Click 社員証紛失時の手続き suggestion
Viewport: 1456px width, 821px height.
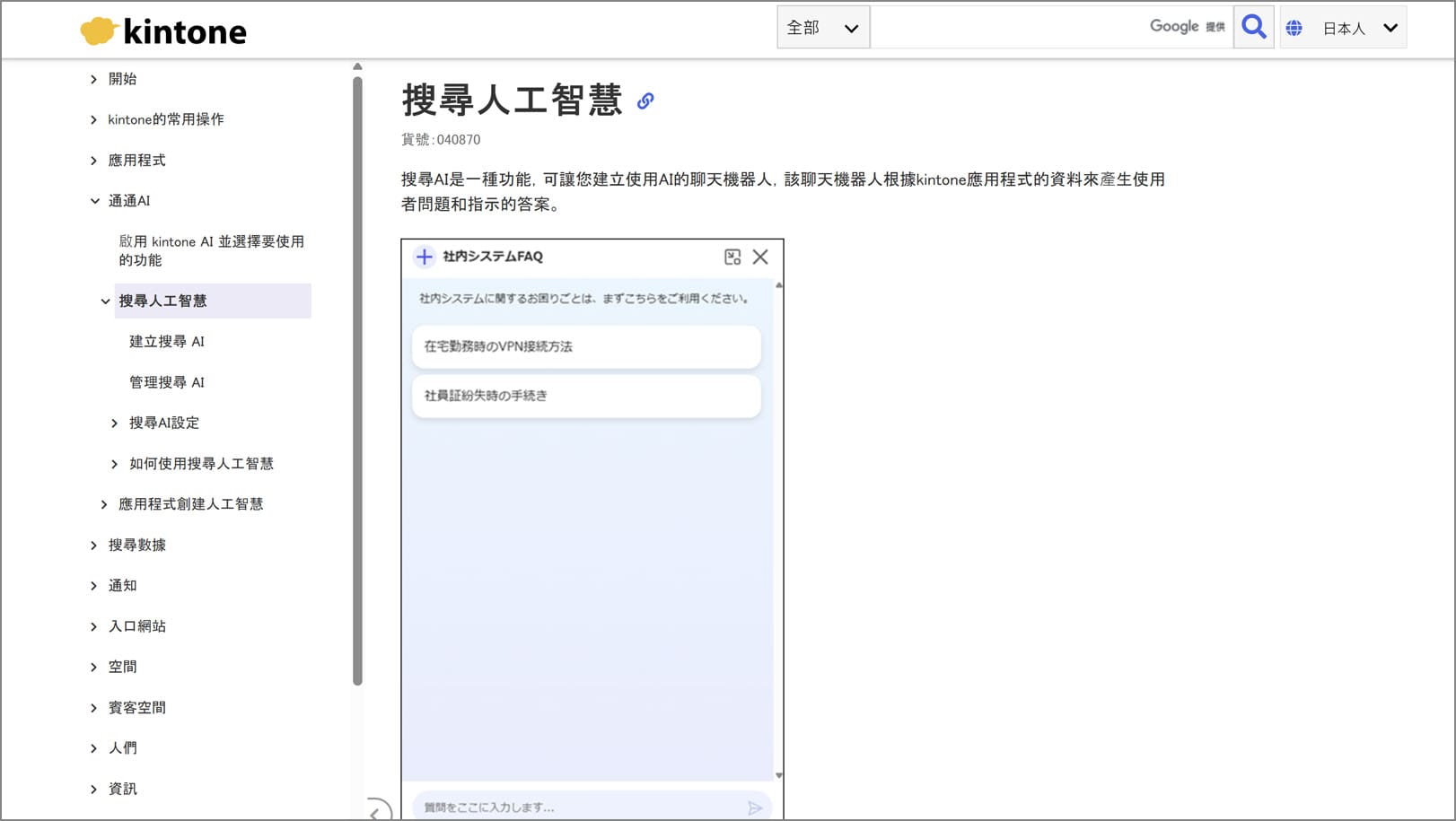[586, 396]
